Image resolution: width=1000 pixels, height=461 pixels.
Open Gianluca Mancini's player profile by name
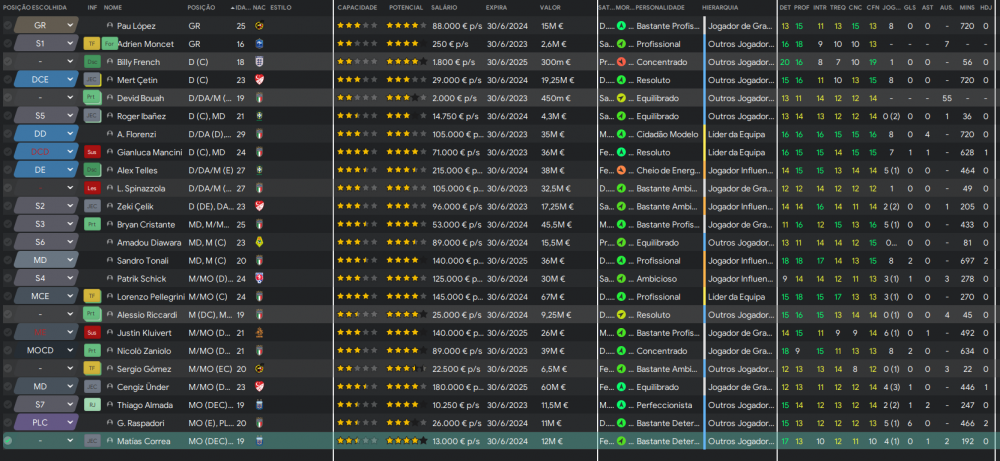tap(149, 152)
